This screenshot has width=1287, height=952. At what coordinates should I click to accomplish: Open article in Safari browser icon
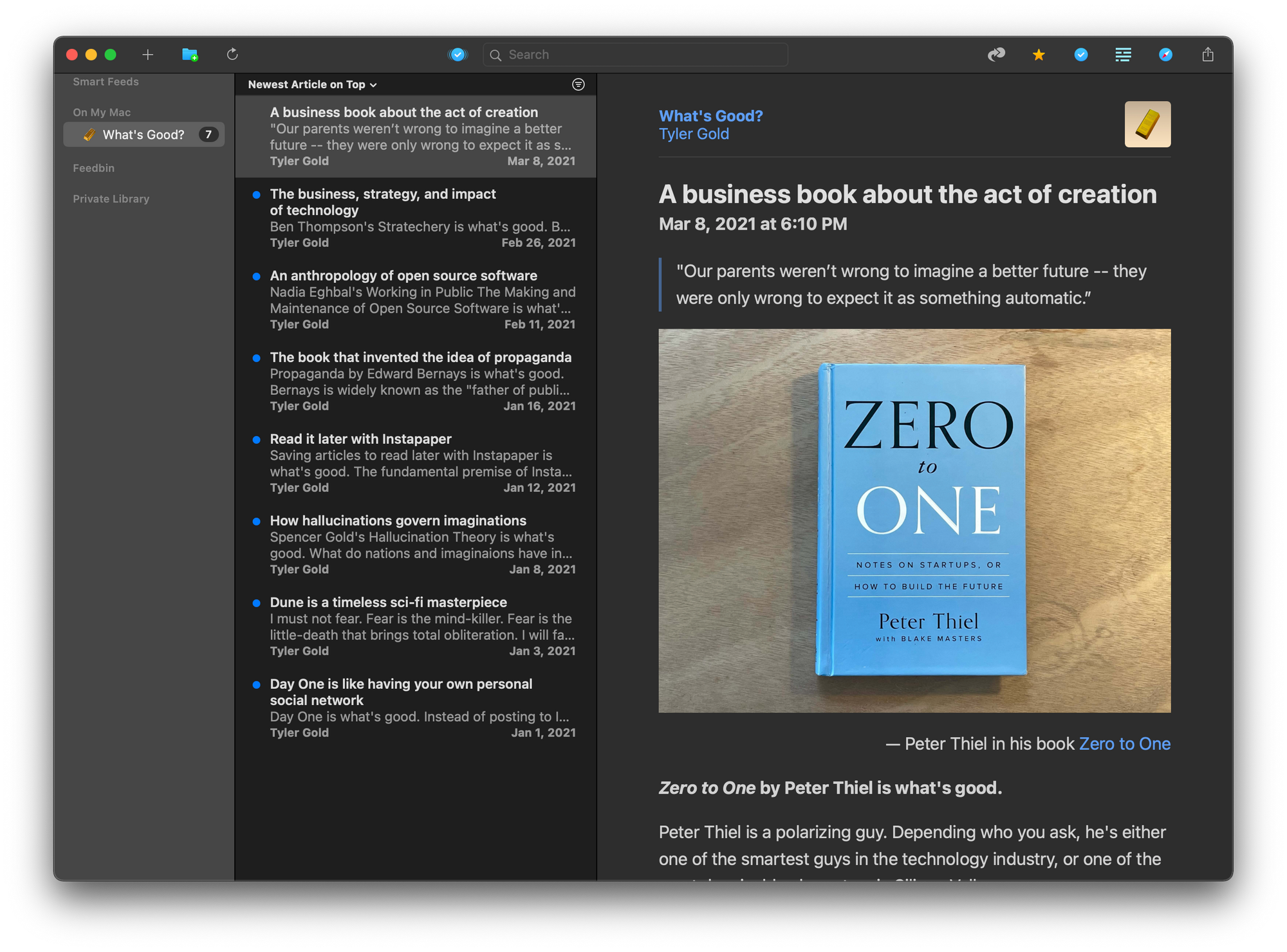pos(1165,55)
